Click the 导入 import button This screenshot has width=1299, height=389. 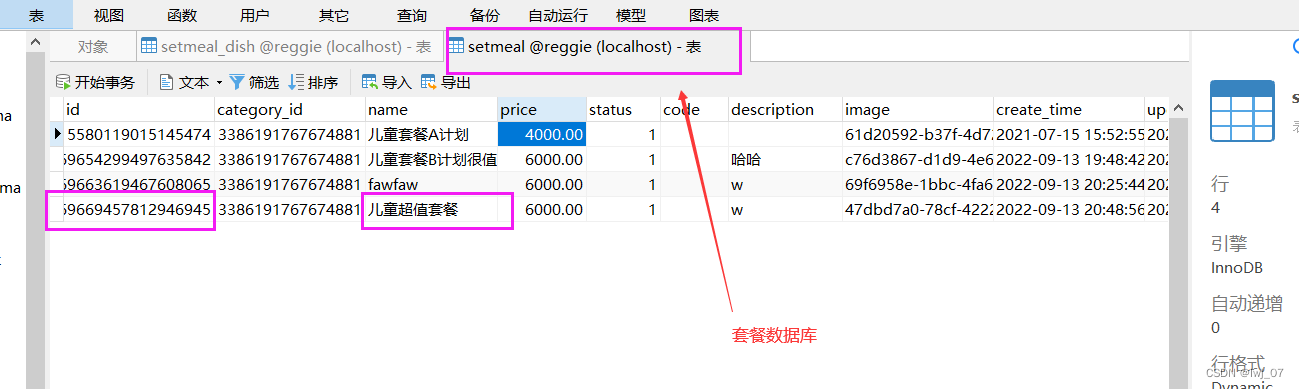click(387, 83)
